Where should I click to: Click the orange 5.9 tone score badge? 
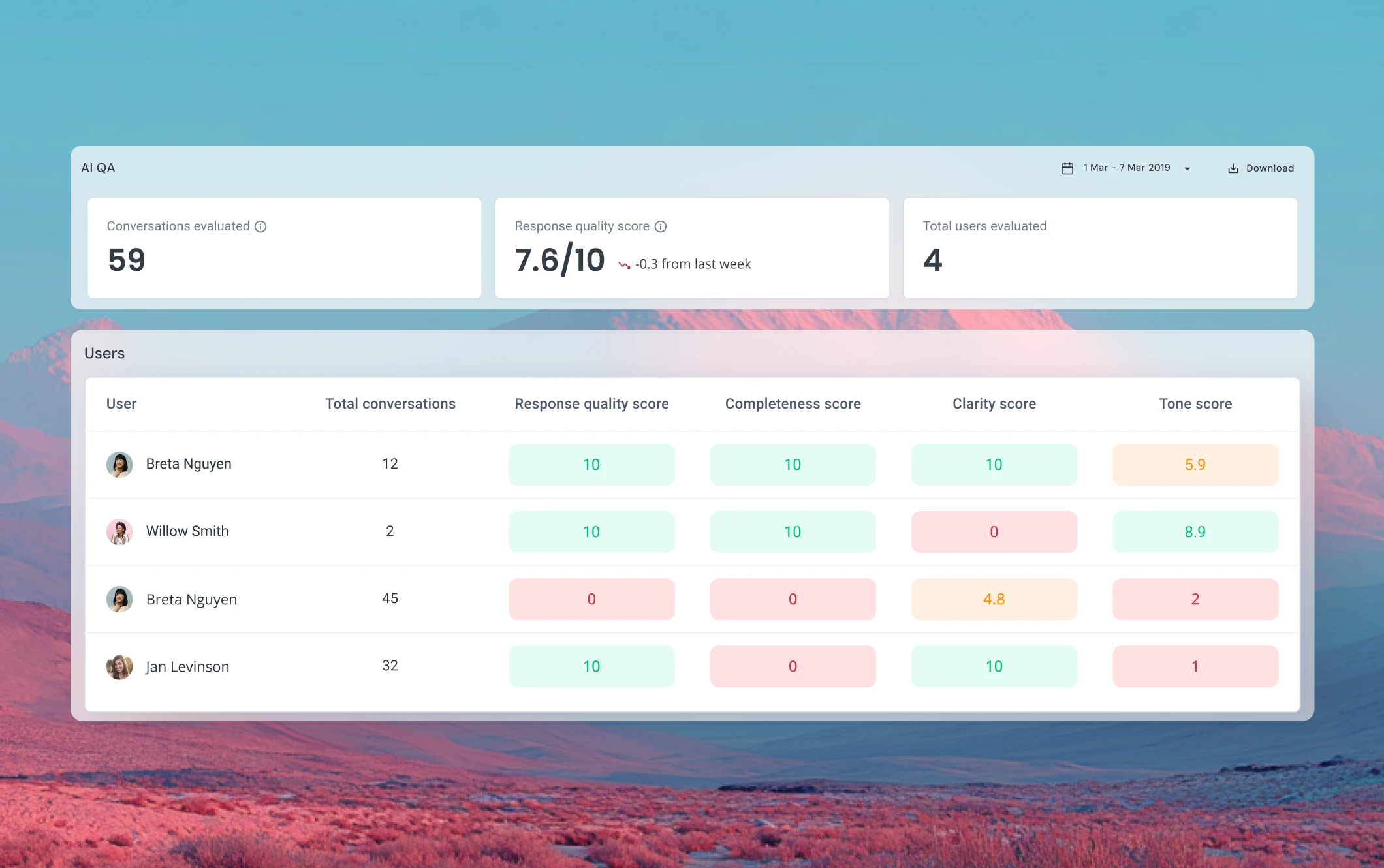click(x=1195, y=465)
